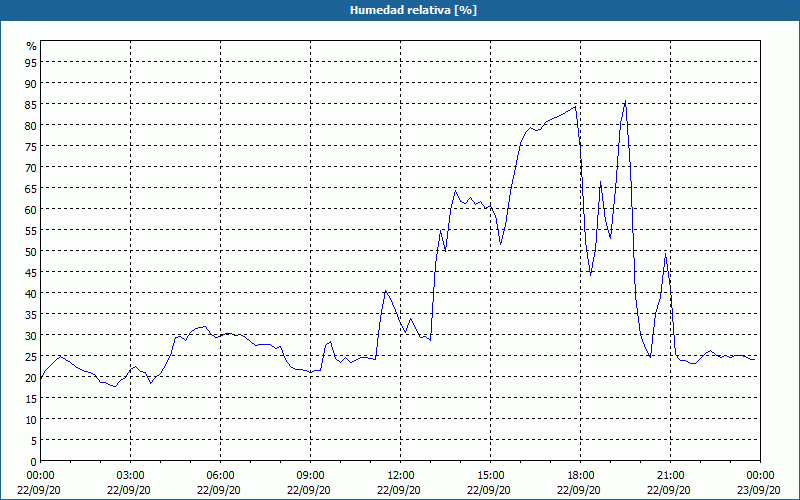Click the 25 value on the Y axis
800x500 pixels.
pyautogui.click(x=31, y=357)
